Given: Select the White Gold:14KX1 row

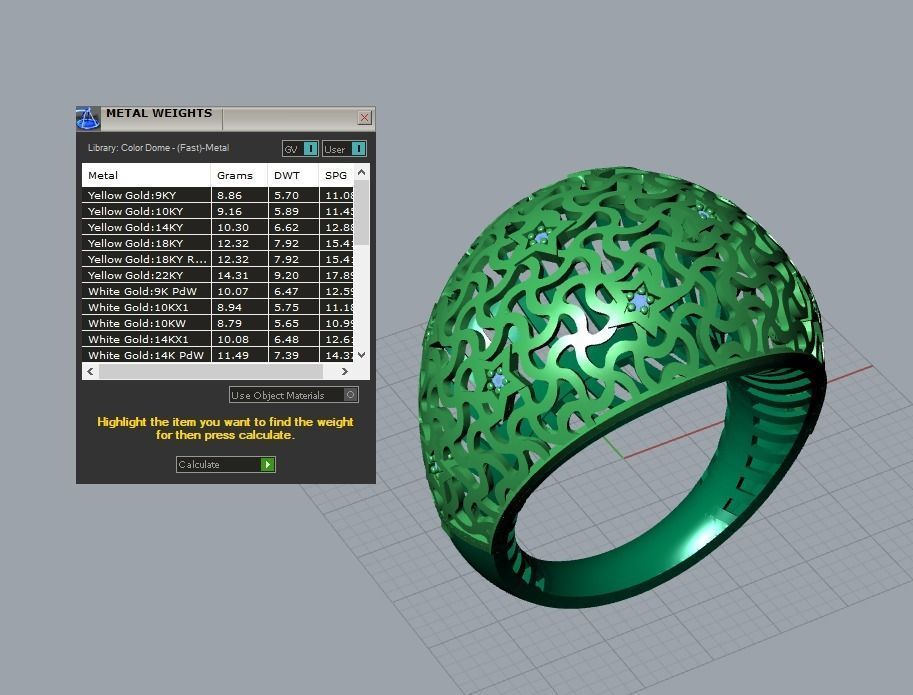Looking at the screenshot, I should [x=218, y=339].
